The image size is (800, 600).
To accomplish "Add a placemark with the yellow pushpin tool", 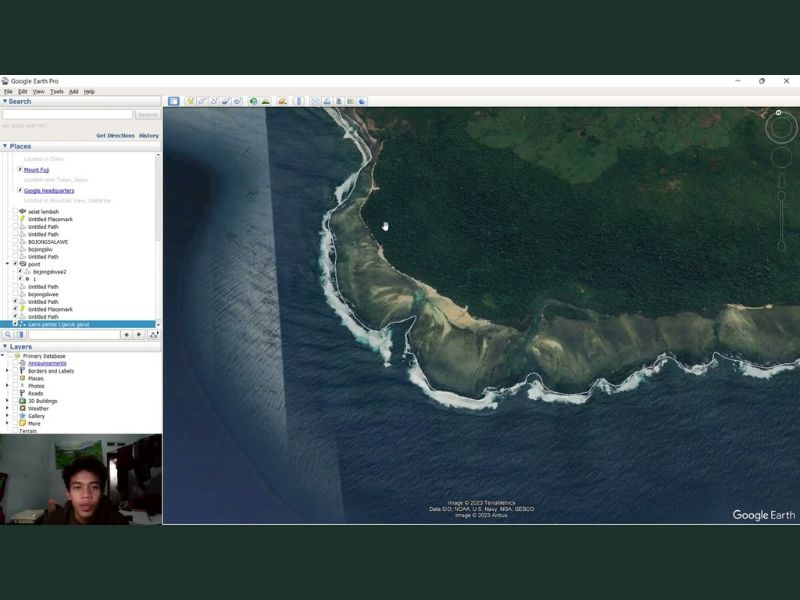I will click(190, 101).
